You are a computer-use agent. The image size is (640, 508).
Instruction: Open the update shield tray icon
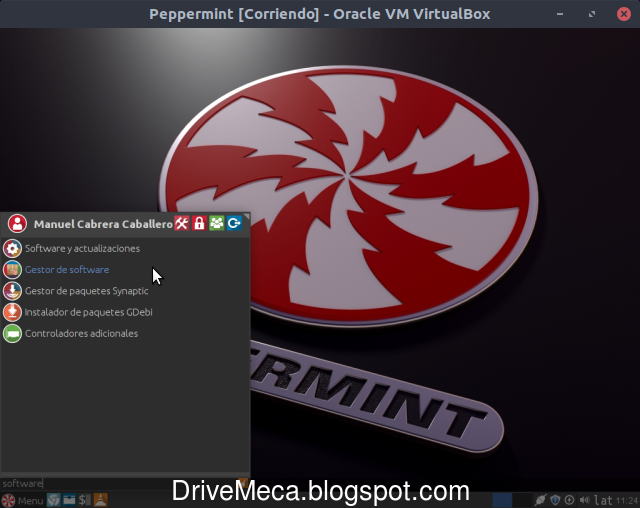point(555,500)
